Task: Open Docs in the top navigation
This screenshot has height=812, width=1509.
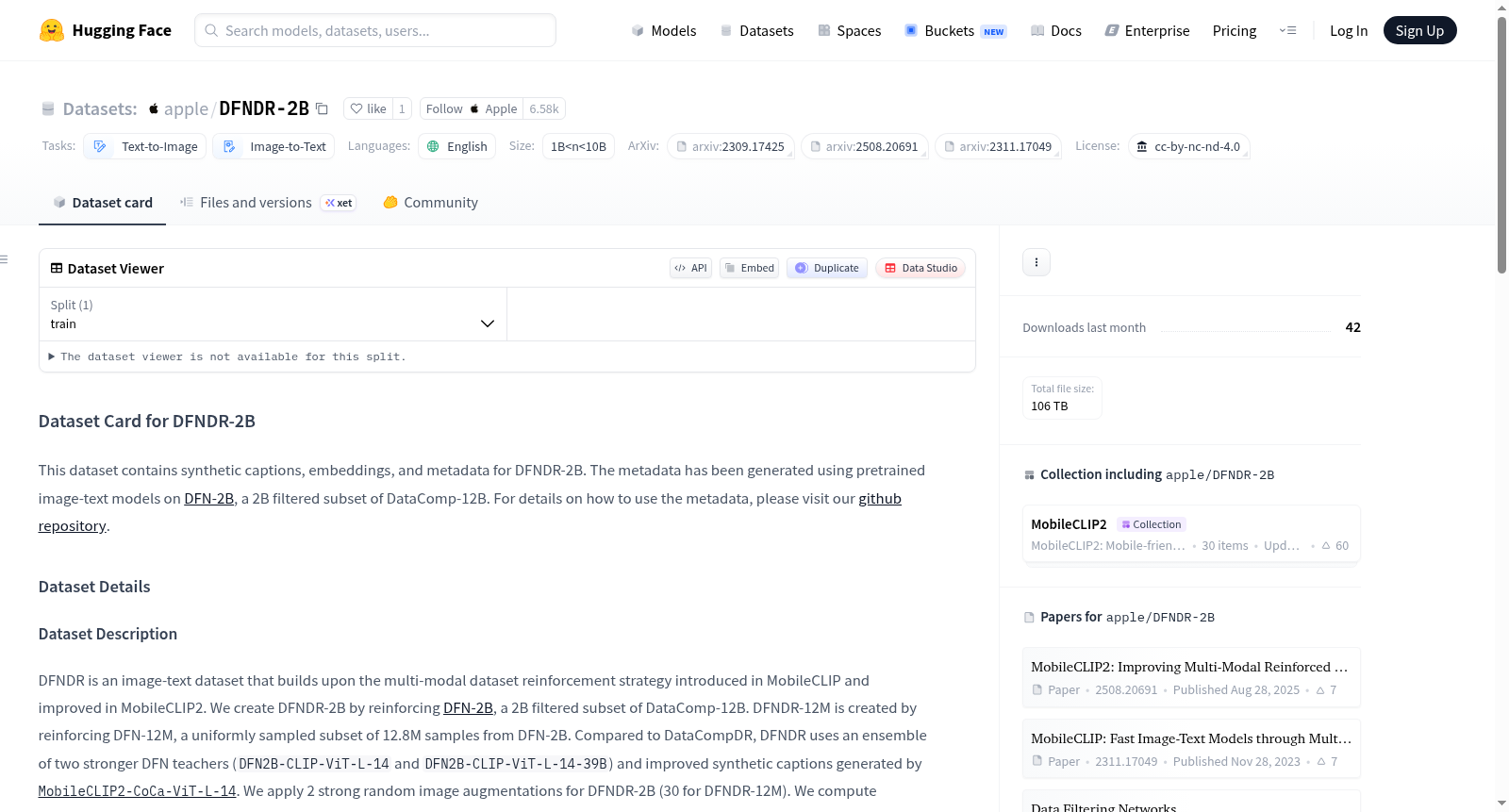Action: 1055,31
